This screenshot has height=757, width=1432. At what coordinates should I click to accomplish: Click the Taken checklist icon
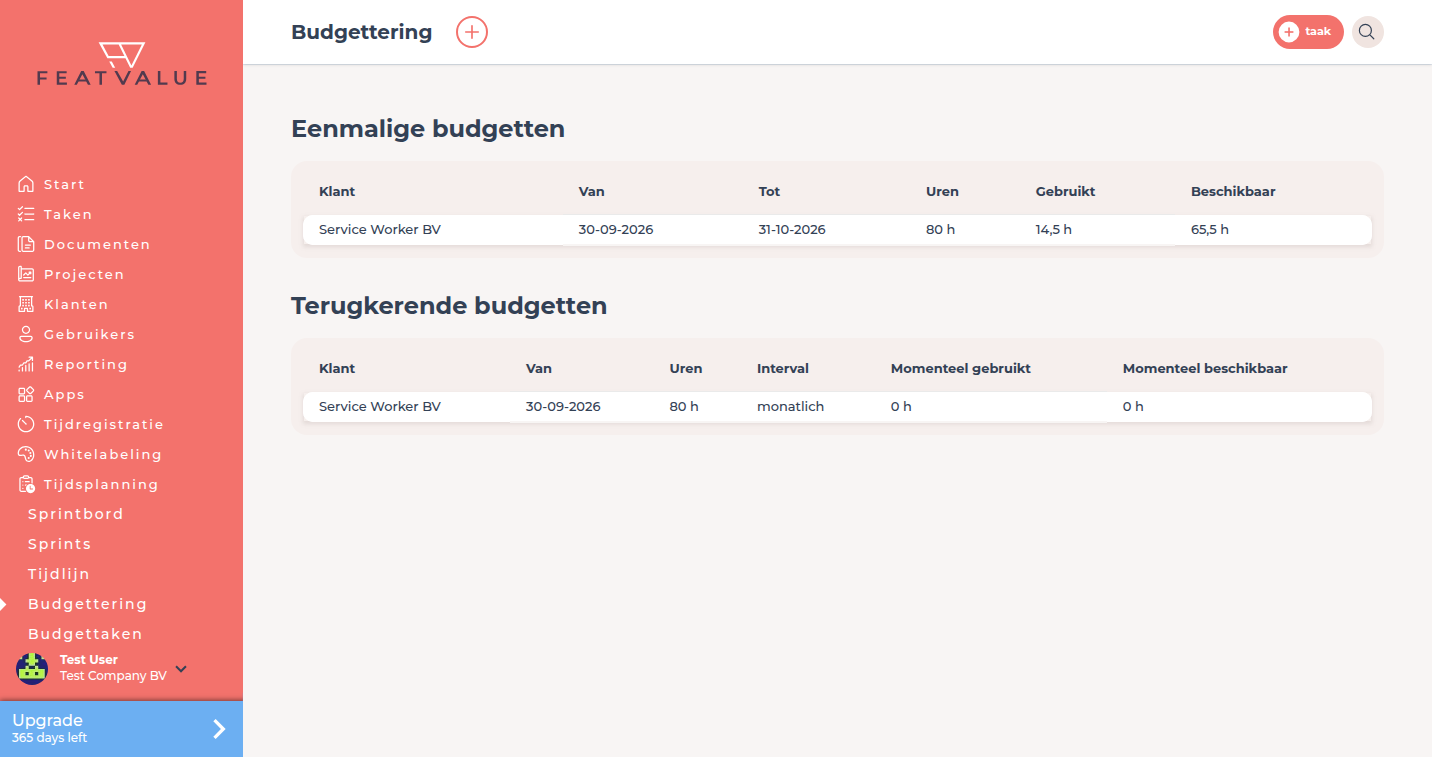(x=26, y=214)
